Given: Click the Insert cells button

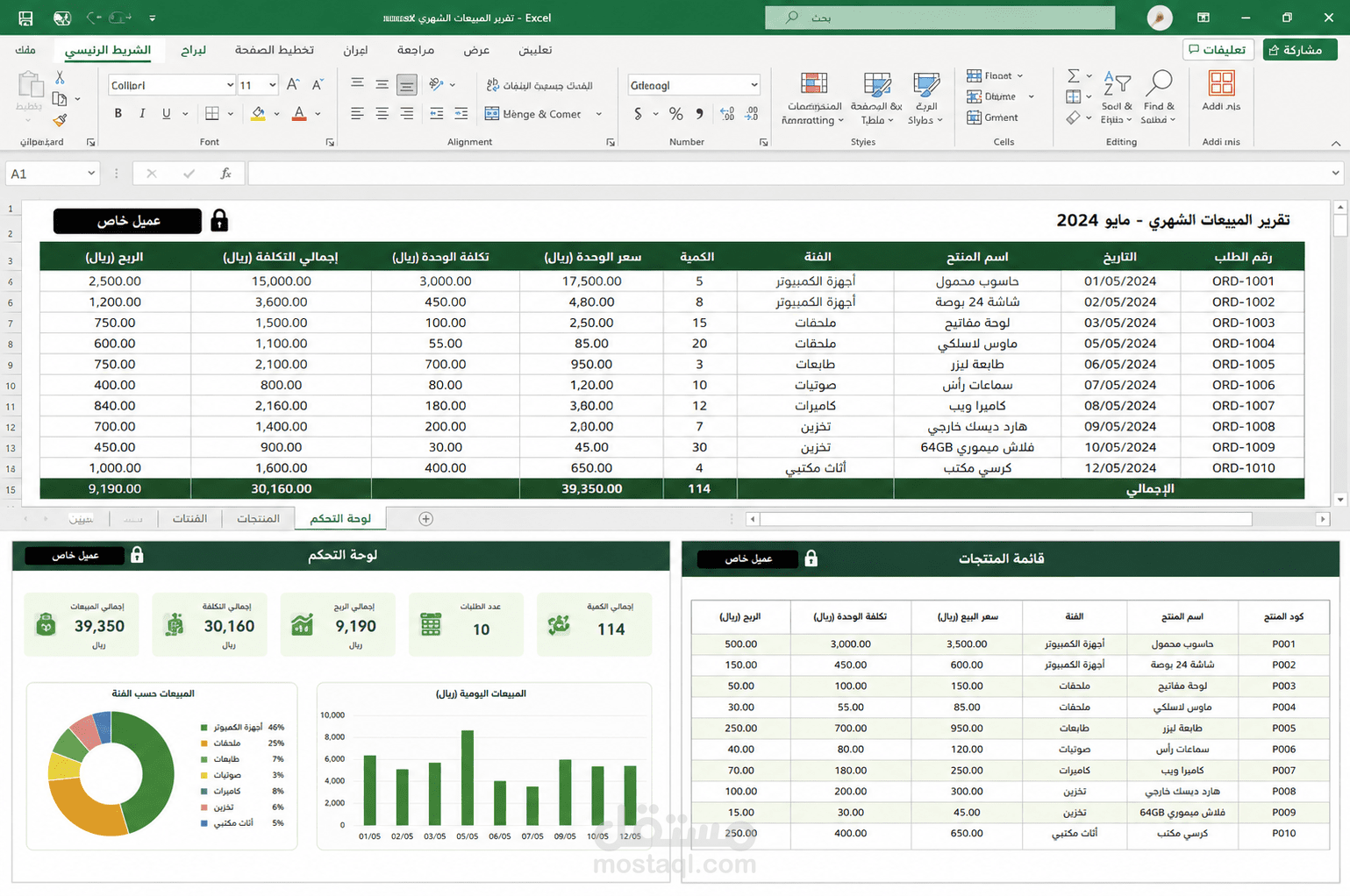Looking at the screenshot, I should tap(995, 76).
